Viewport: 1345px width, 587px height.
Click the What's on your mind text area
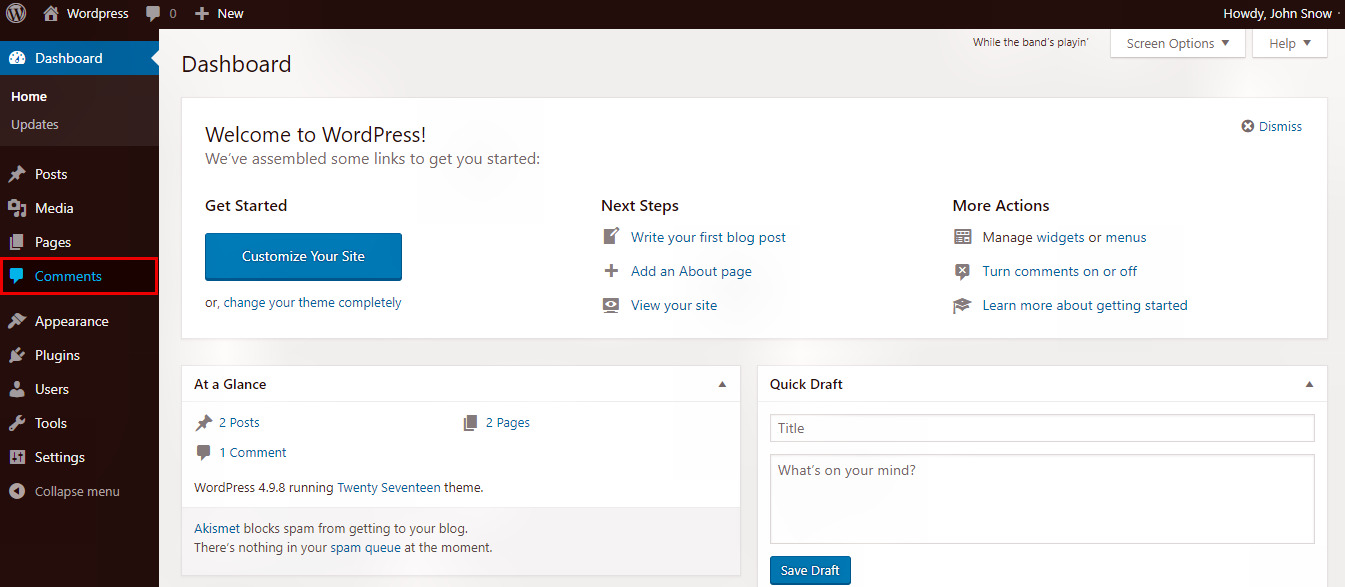pyautogui.click(x=1042, y=499)
